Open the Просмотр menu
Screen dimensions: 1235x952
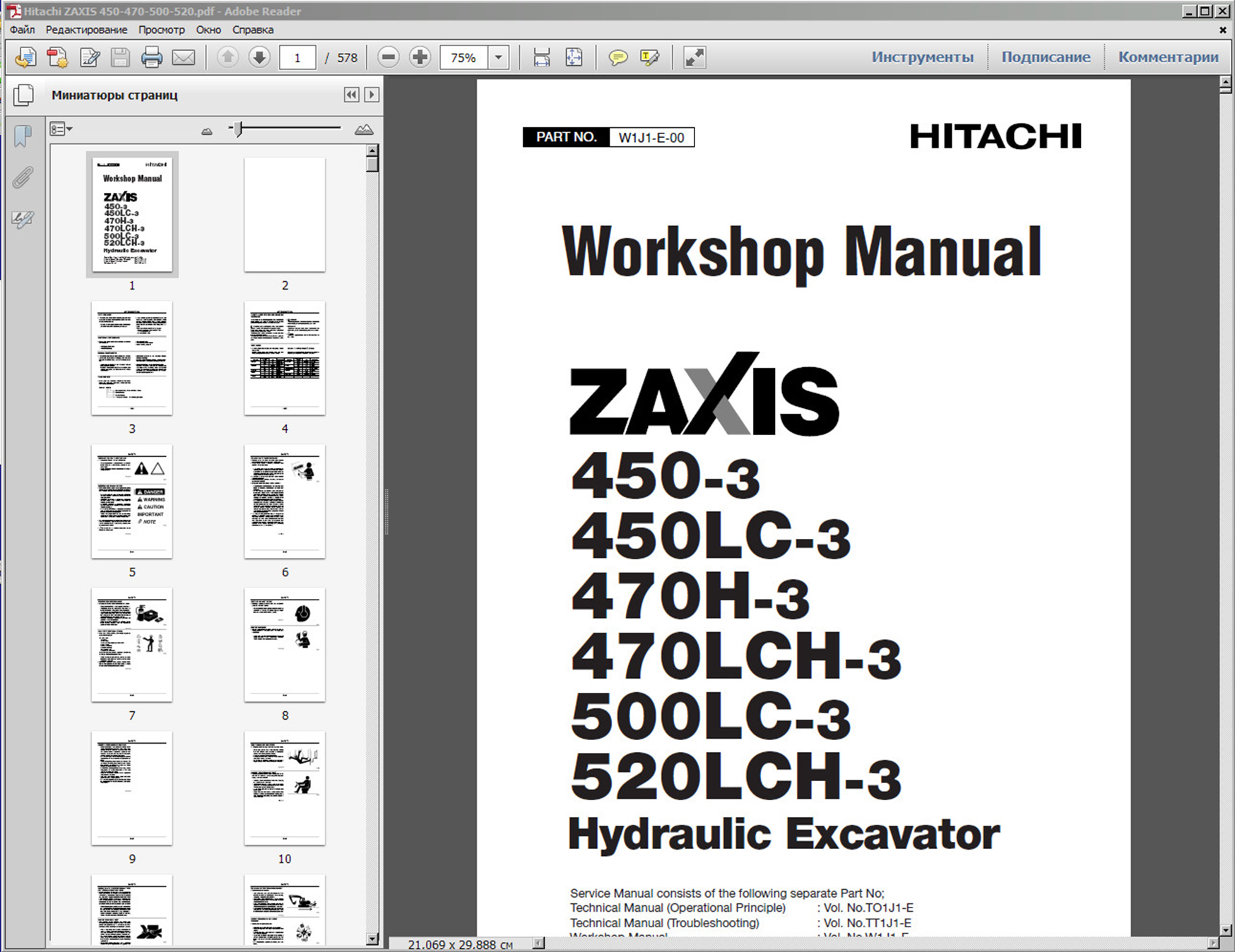(161, 30)
